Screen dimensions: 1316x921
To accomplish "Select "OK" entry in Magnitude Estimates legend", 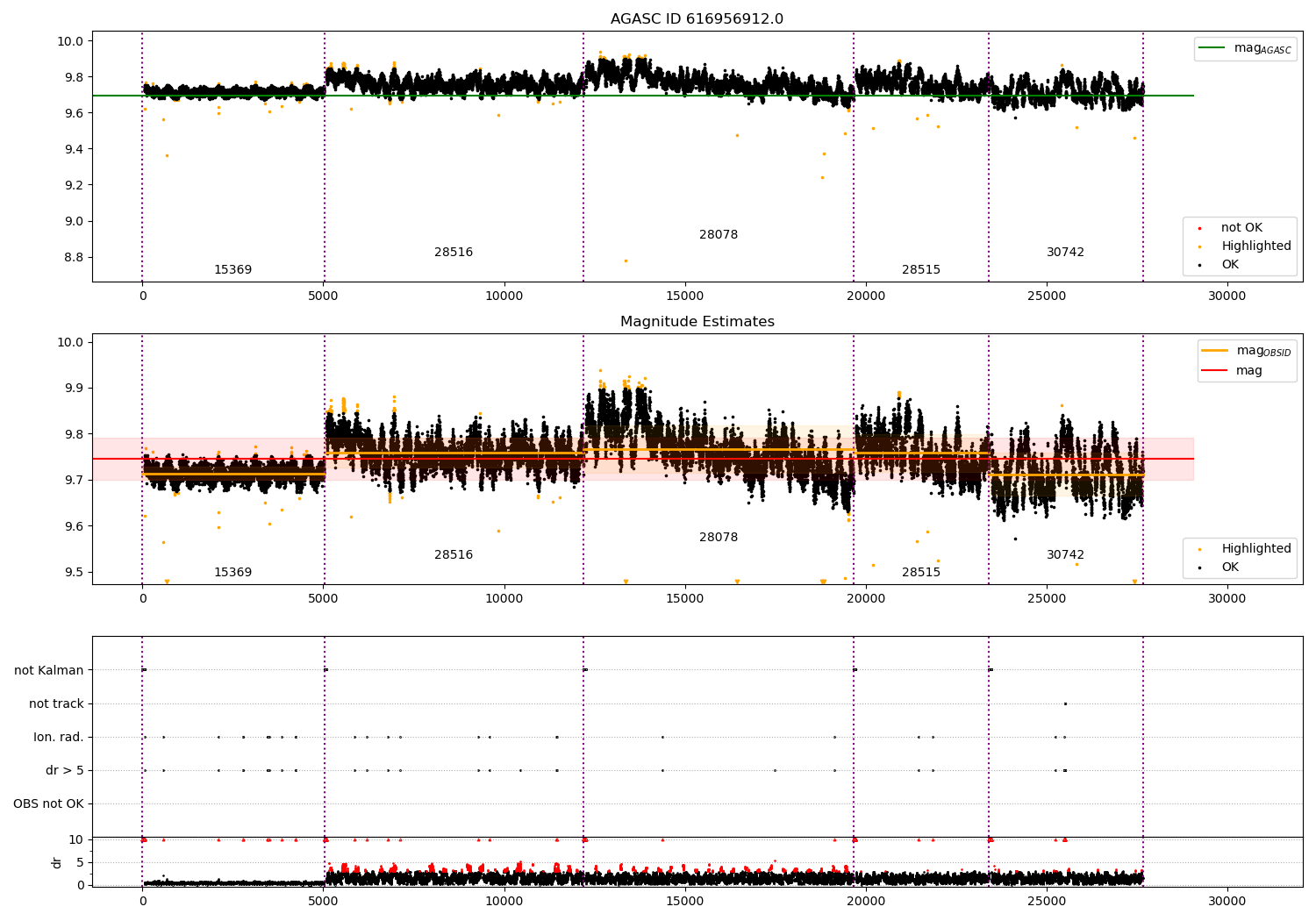I will 1230,568.
